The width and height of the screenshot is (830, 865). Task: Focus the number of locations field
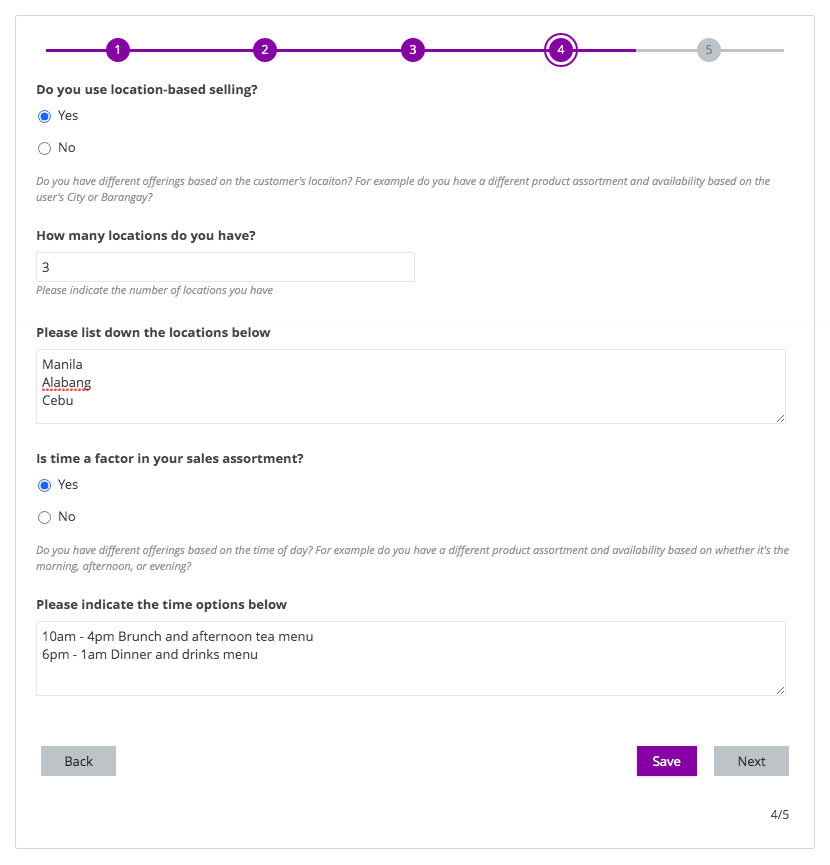click(x=225, y=267)
